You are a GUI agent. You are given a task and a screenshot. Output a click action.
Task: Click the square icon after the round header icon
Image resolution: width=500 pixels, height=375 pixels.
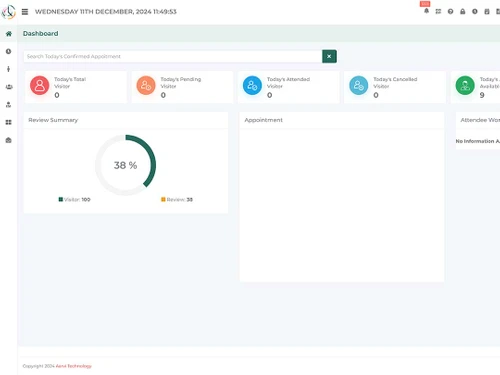(x=487, y=11)
